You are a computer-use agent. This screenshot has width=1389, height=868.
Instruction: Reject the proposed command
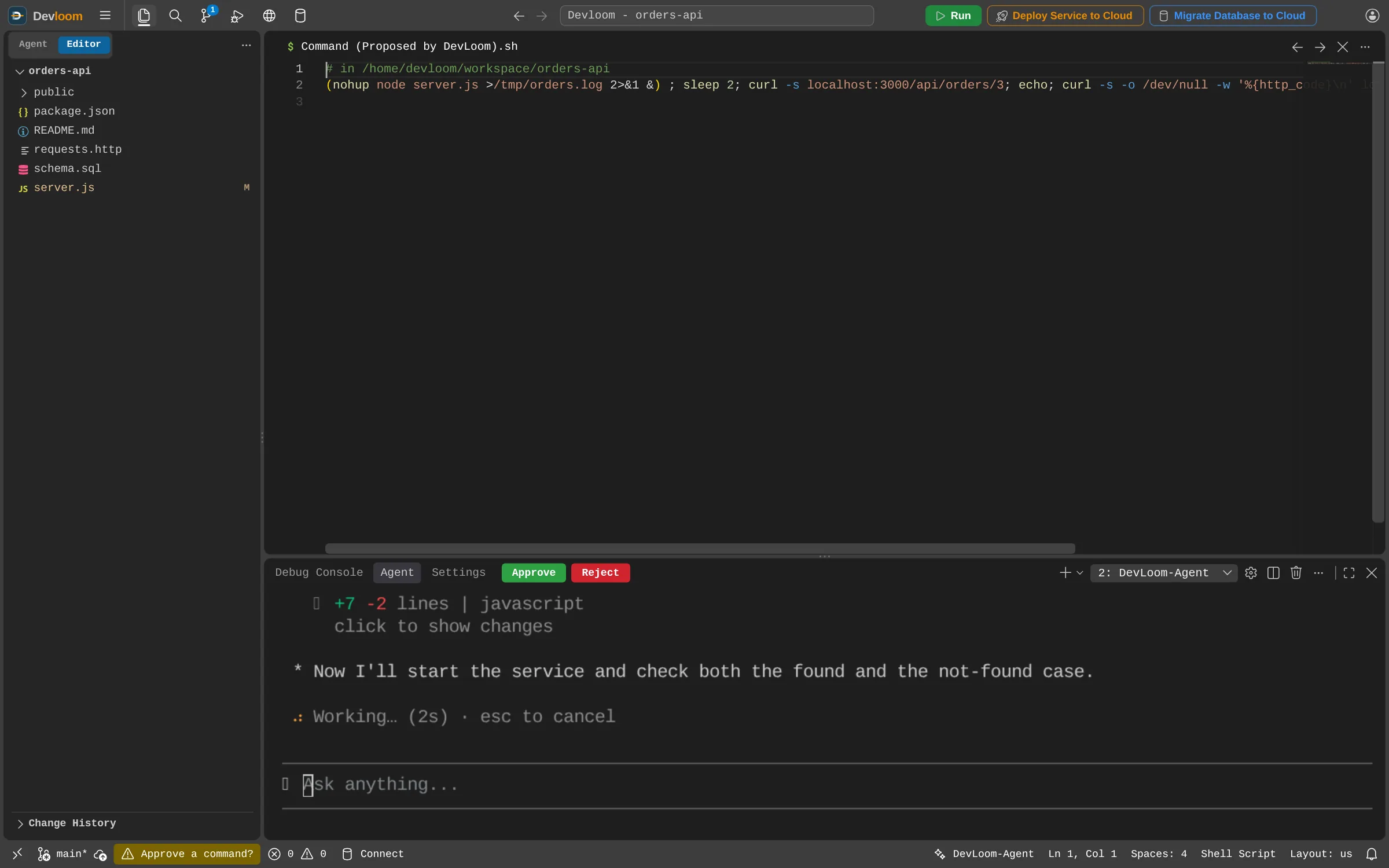click(x=600, y=573)
